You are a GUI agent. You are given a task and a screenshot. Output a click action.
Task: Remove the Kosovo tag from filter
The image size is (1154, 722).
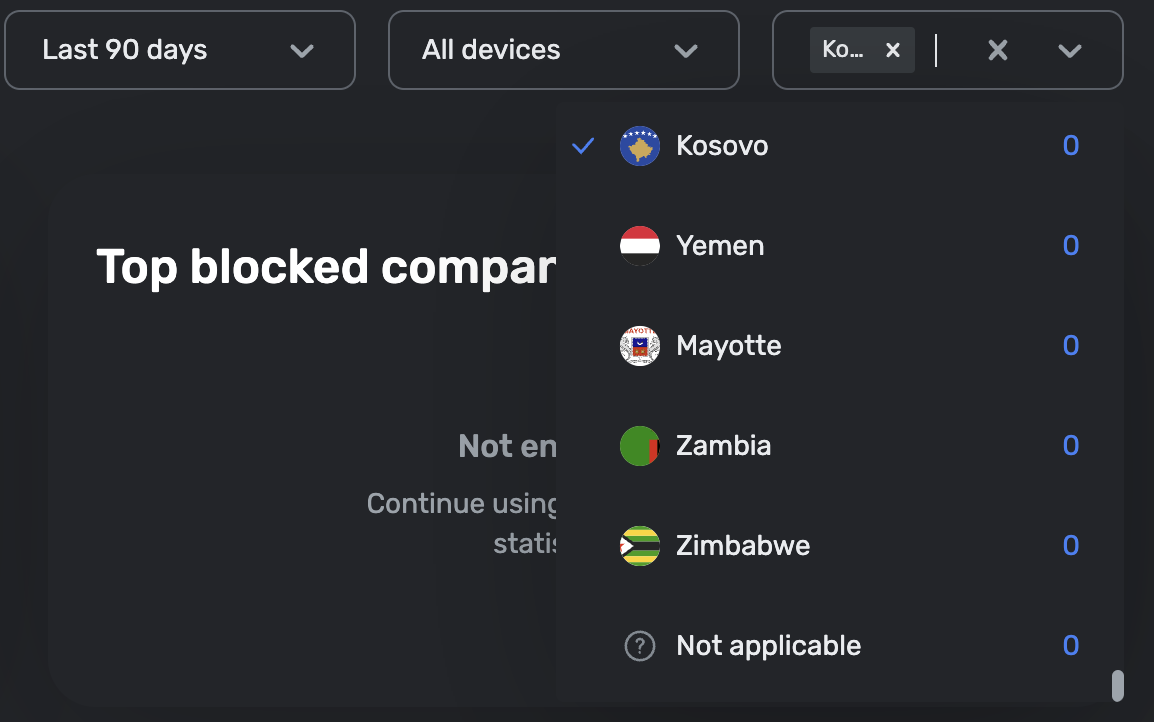pyautogui.click(x=893, y=50)
